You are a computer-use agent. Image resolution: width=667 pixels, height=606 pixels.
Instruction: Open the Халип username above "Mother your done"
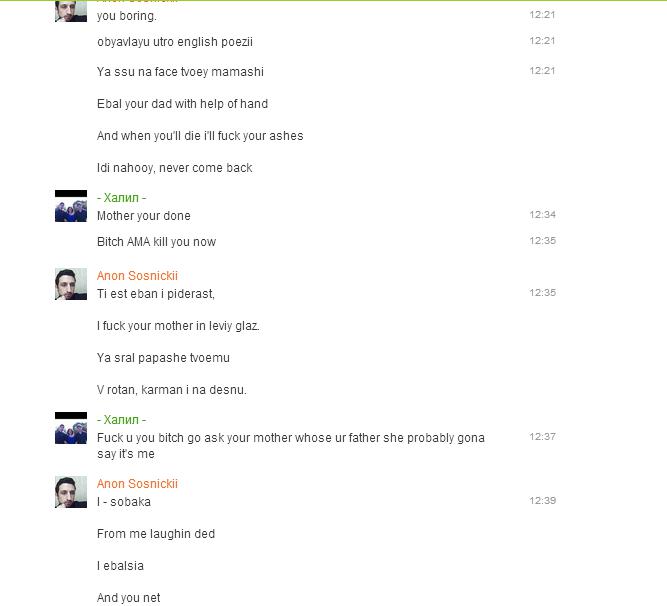coord(121,198)
